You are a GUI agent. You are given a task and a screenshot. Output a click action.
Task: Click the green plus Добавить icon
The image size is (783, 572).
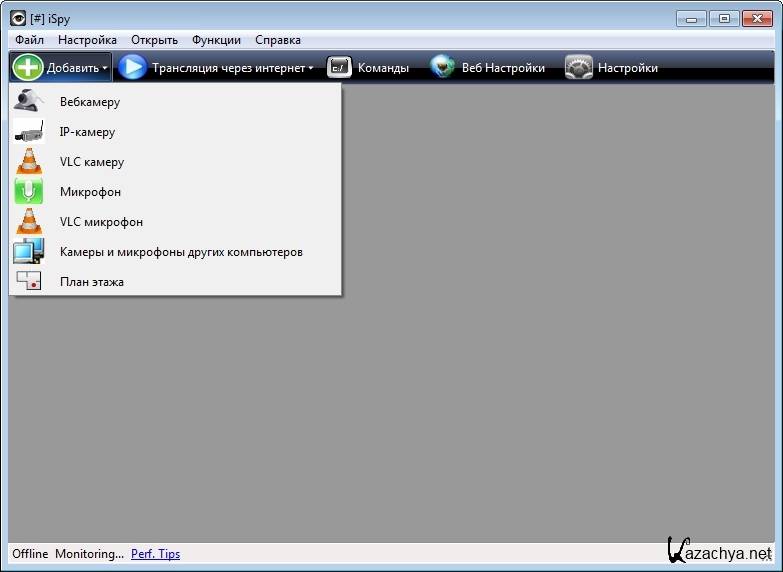click(x=27, y=68)
